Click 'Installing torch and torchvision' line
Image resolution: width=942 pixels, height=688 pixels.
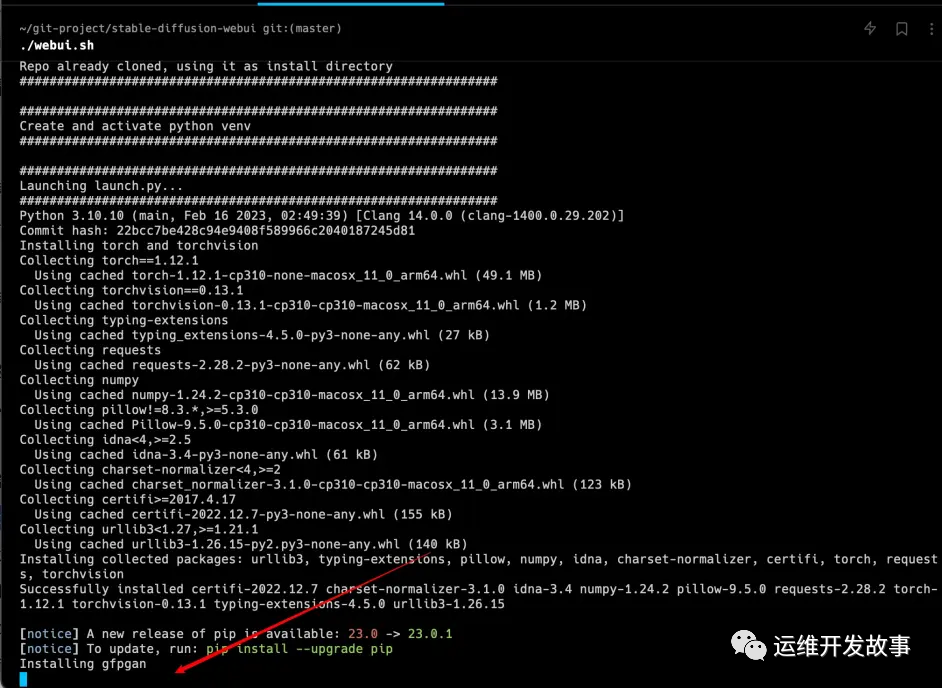pos(139,246)
